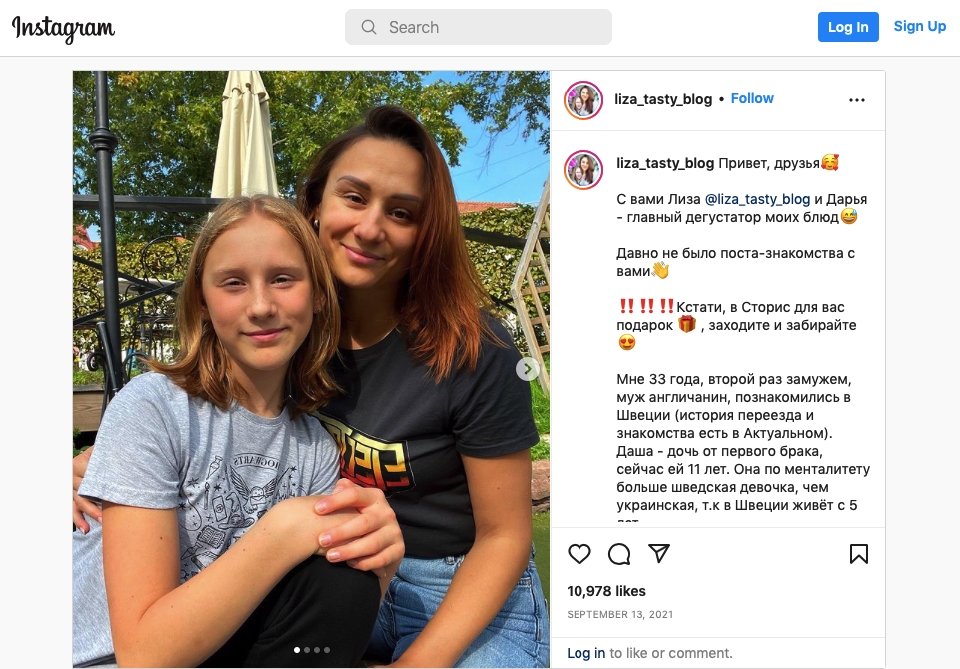This screenshot has width=960, height=669.
Task: Follow the liza_tasty_blog account
Action: click(x=752, y=99)
